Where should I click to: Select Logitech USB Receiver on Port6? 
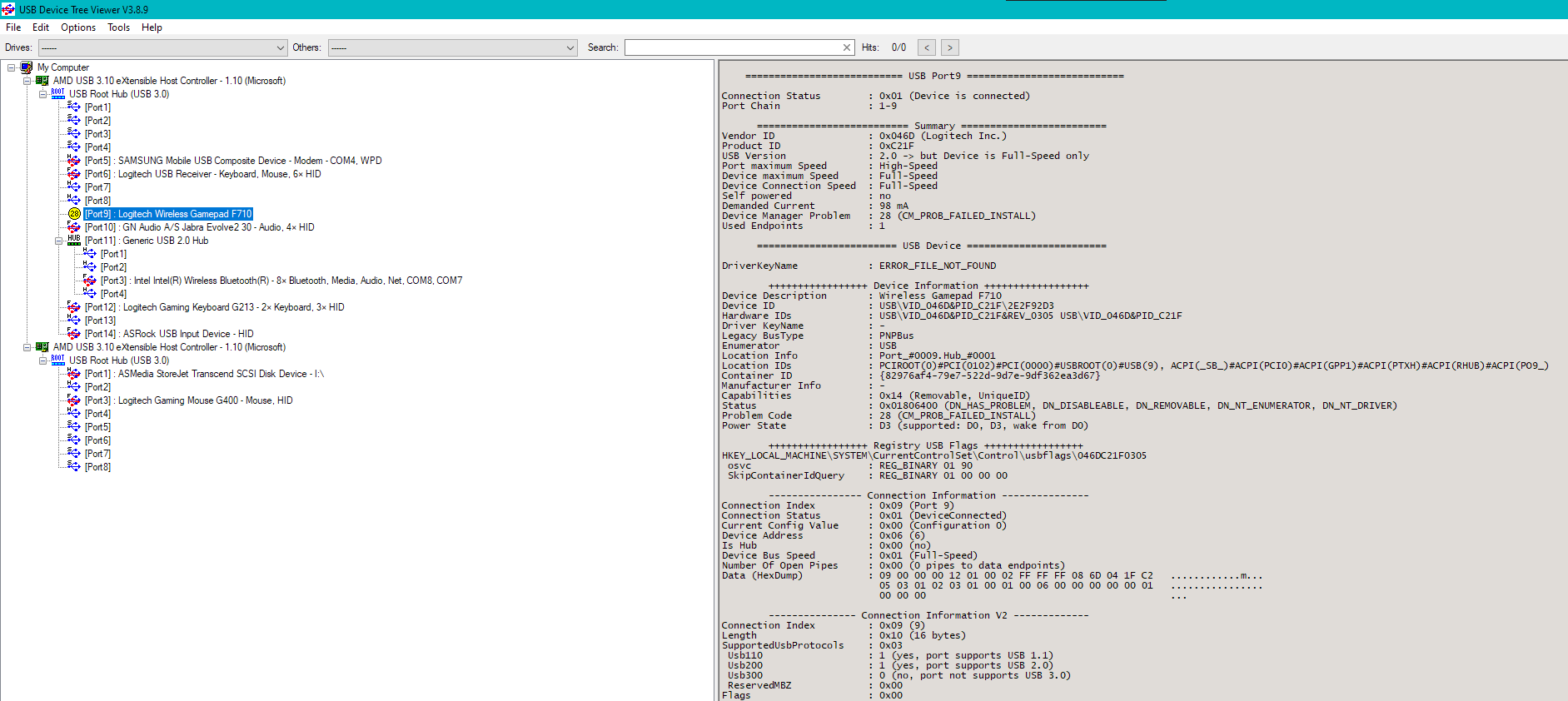202,174
